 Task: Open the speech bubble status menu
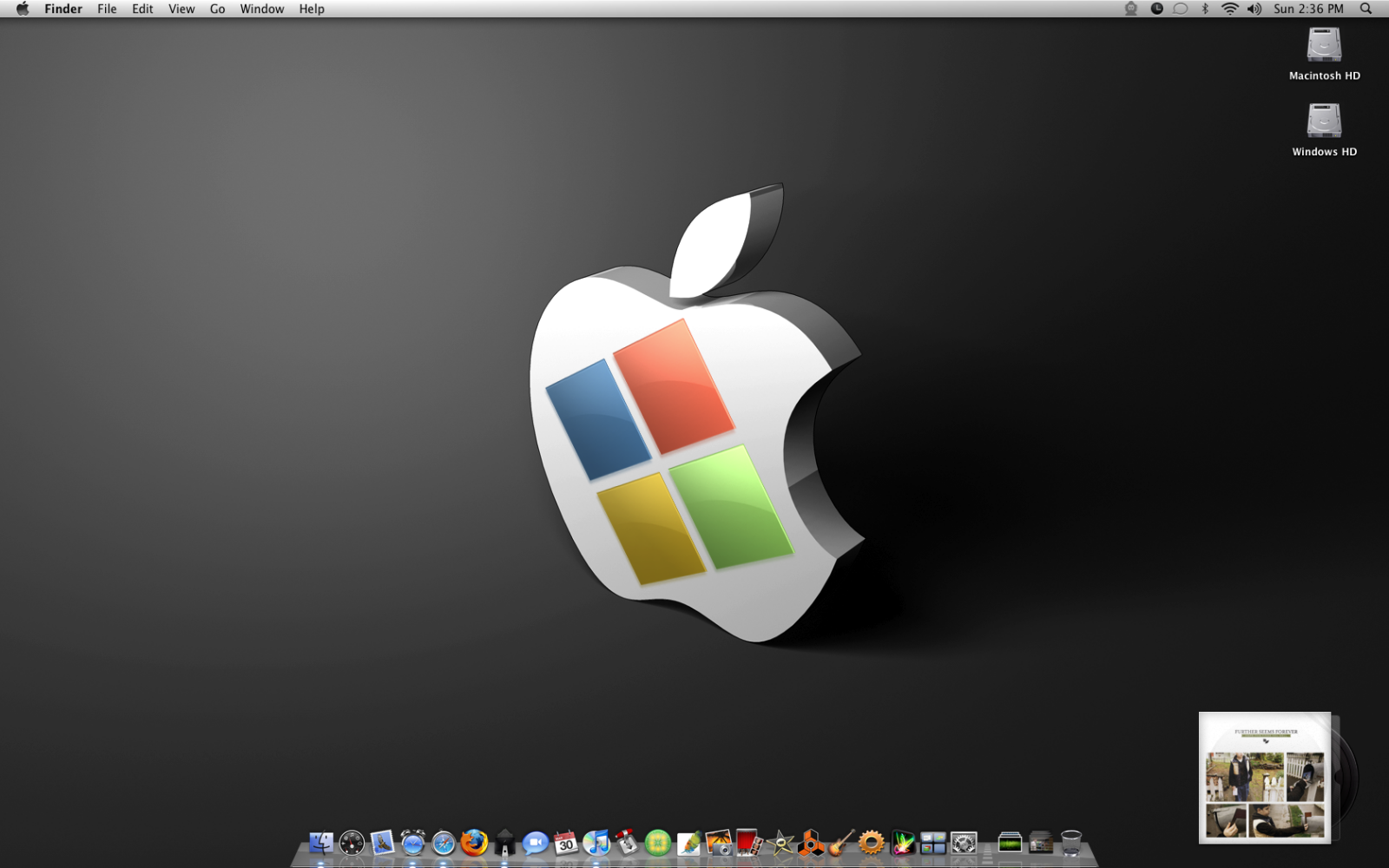pos(1181,9)
